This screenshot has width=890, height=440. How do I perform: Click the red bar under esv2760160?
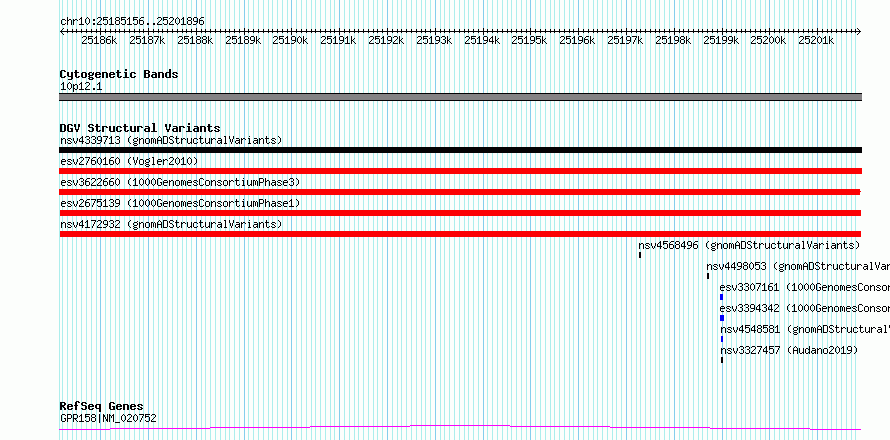coord(460,171)
